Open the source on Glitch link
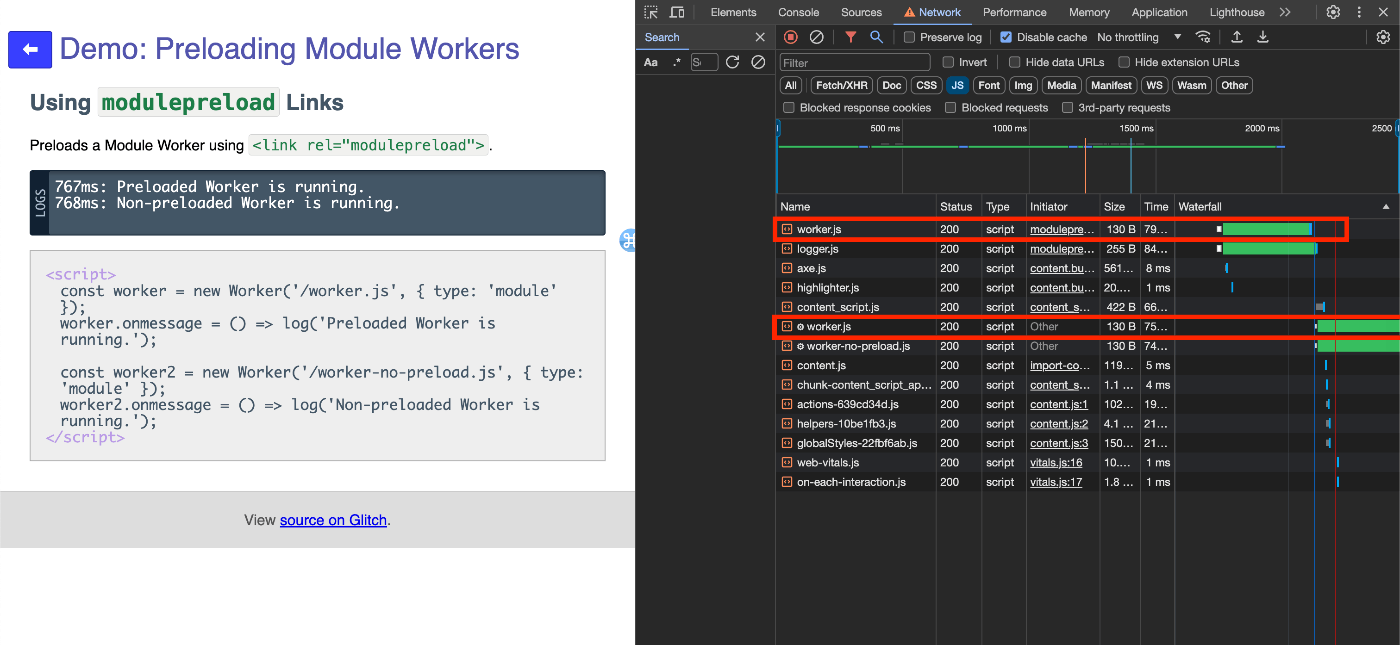Viewport: 1400px width, 645px height. click(333, 520)
